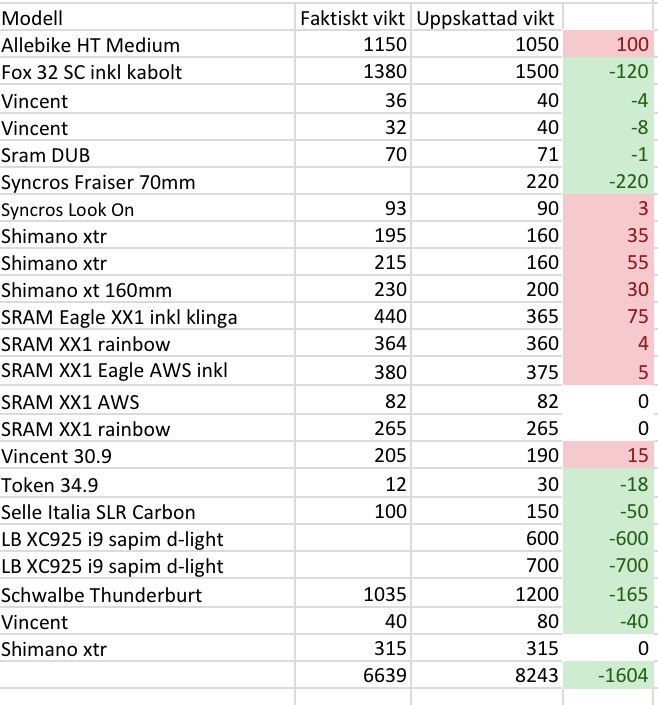
Task: Select the Syncros Fraiser 70mm cell
Action: click(147, 182)
